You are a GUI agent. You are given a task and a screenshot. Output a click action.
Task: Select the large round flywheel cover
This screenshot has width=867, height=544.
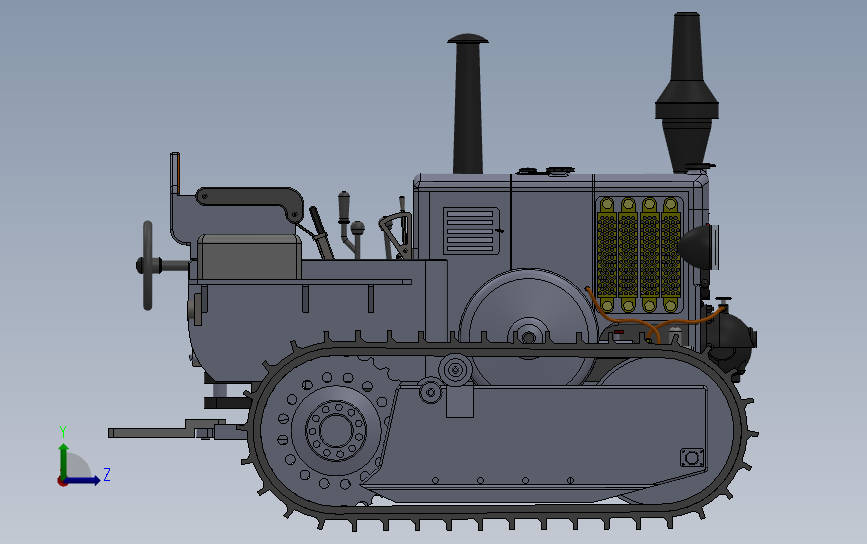coord(529,329)
